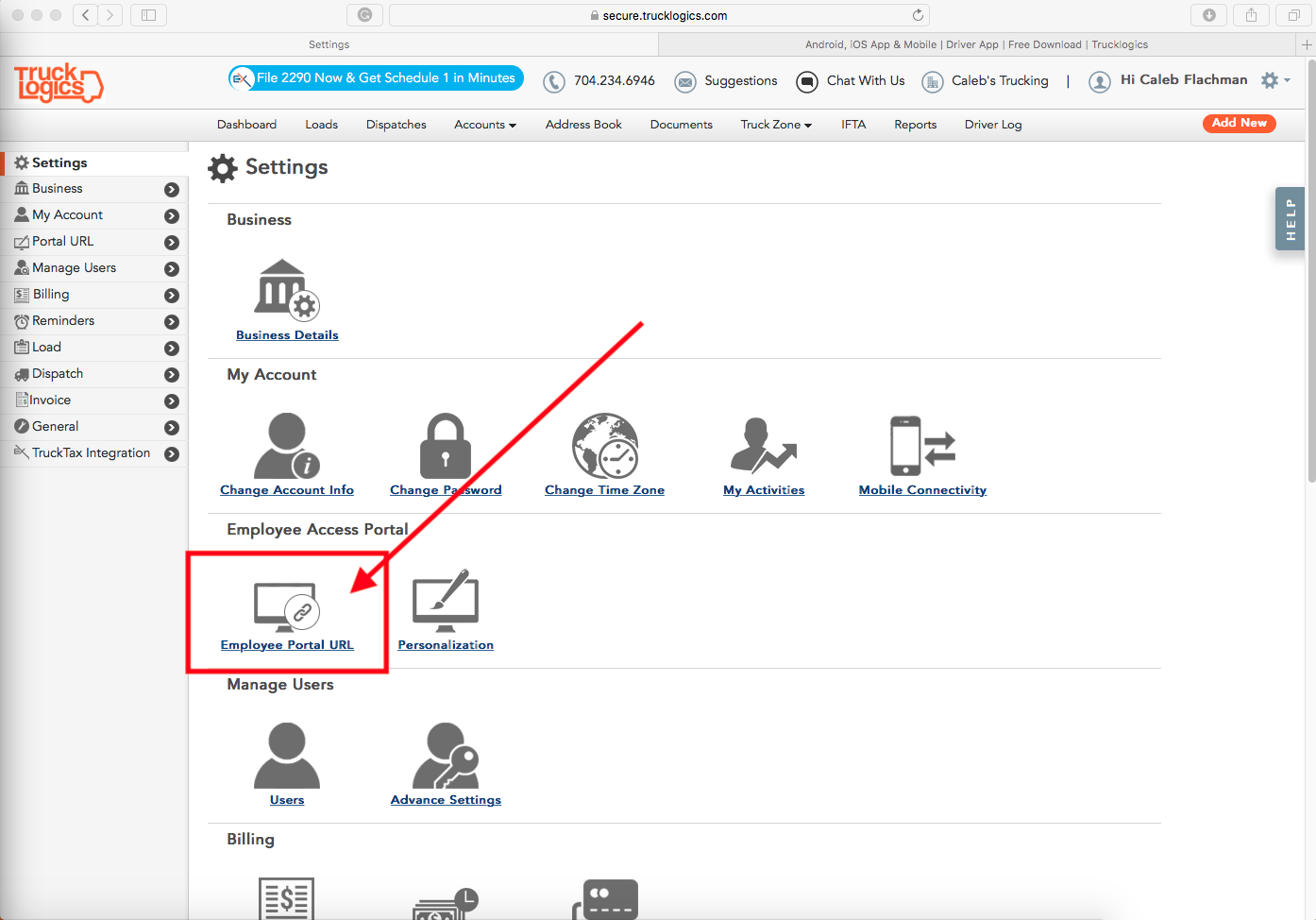Click the My Activities chart icon
This screenshot has height=920, width=1316.
(x=764, y=446)
